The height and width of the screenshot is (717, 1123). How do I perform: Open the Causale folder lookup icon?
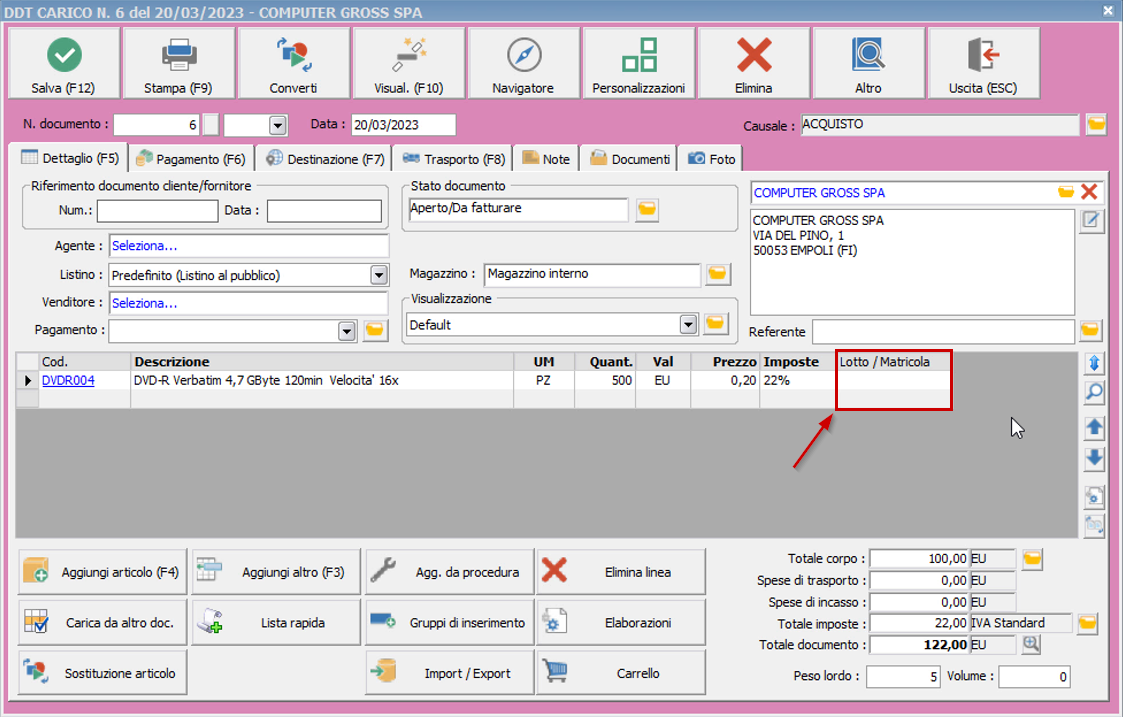click(x=1097, y=125)
